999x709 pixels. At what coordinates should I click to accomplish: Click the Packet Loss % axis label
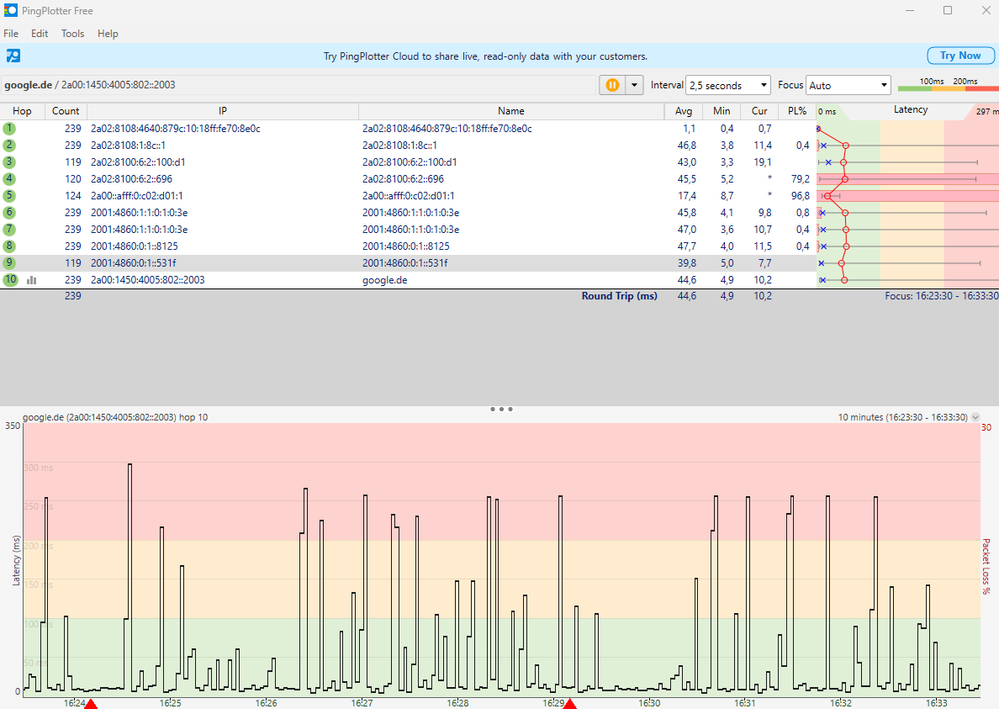986,566
